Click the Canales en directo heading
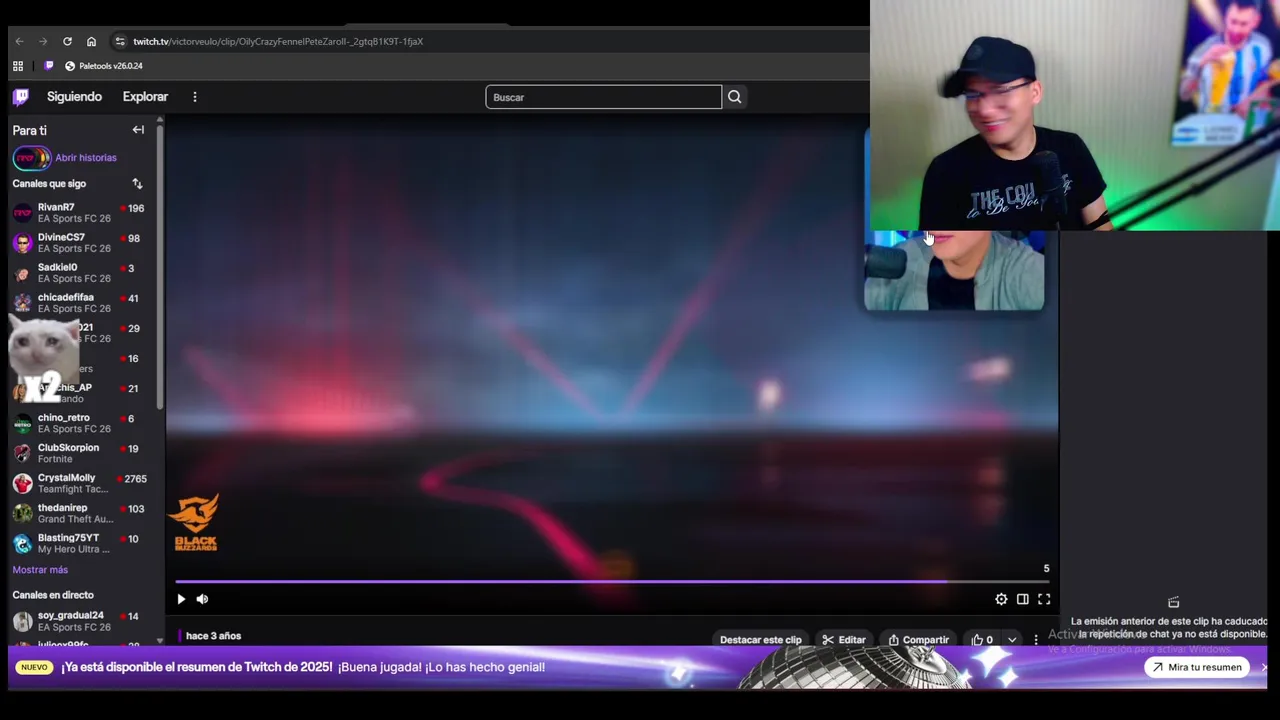 pyautogui.click(x=53, y=595)
